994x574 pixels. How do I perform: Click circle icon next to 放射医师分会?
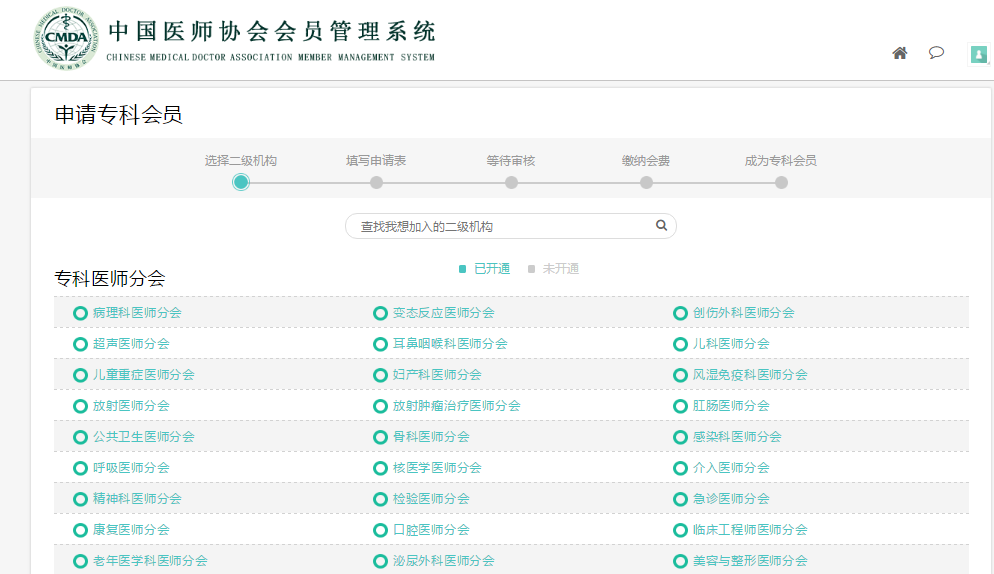pos(81,407)
